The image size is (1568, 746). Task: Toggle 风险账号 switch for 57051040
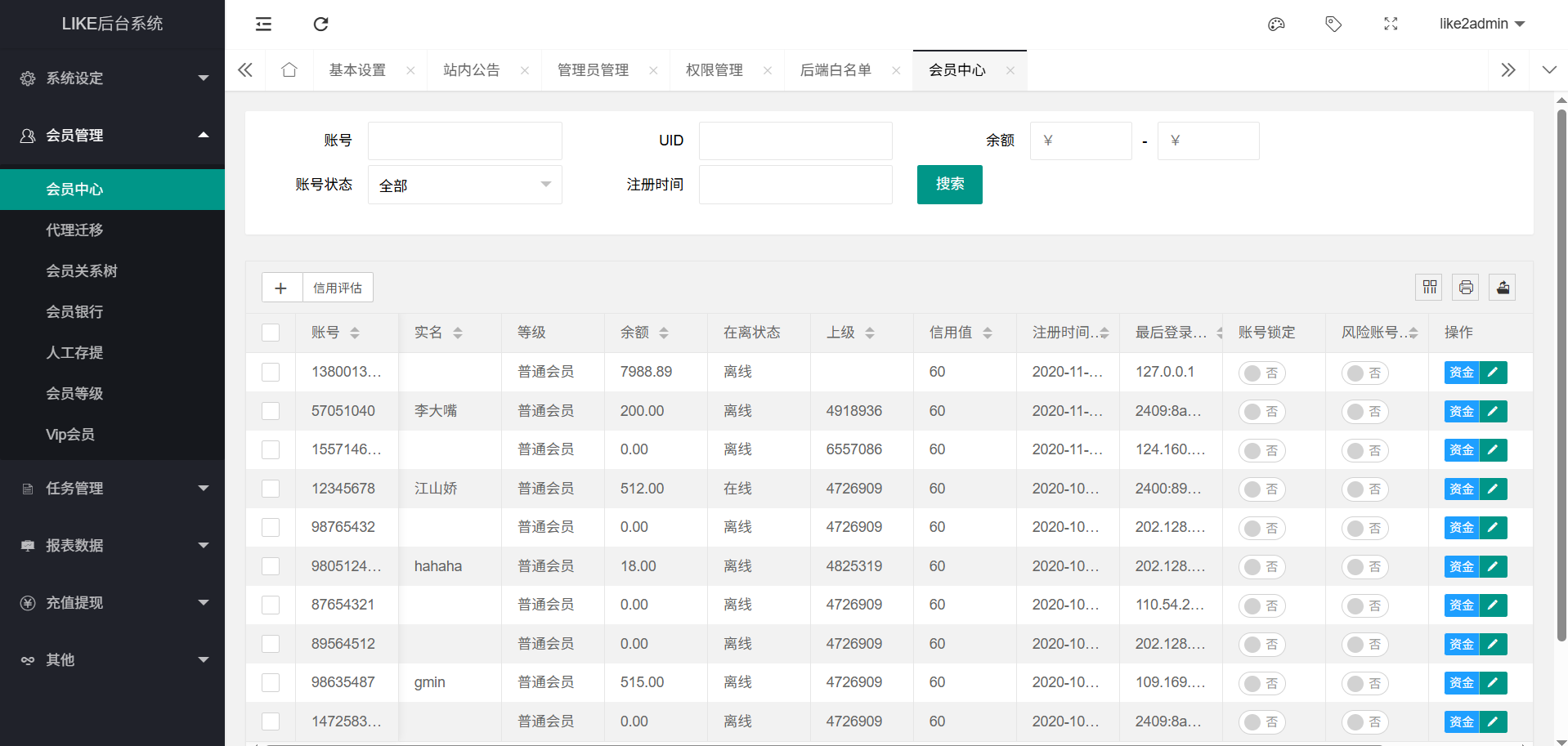[x=1365, y=412]
